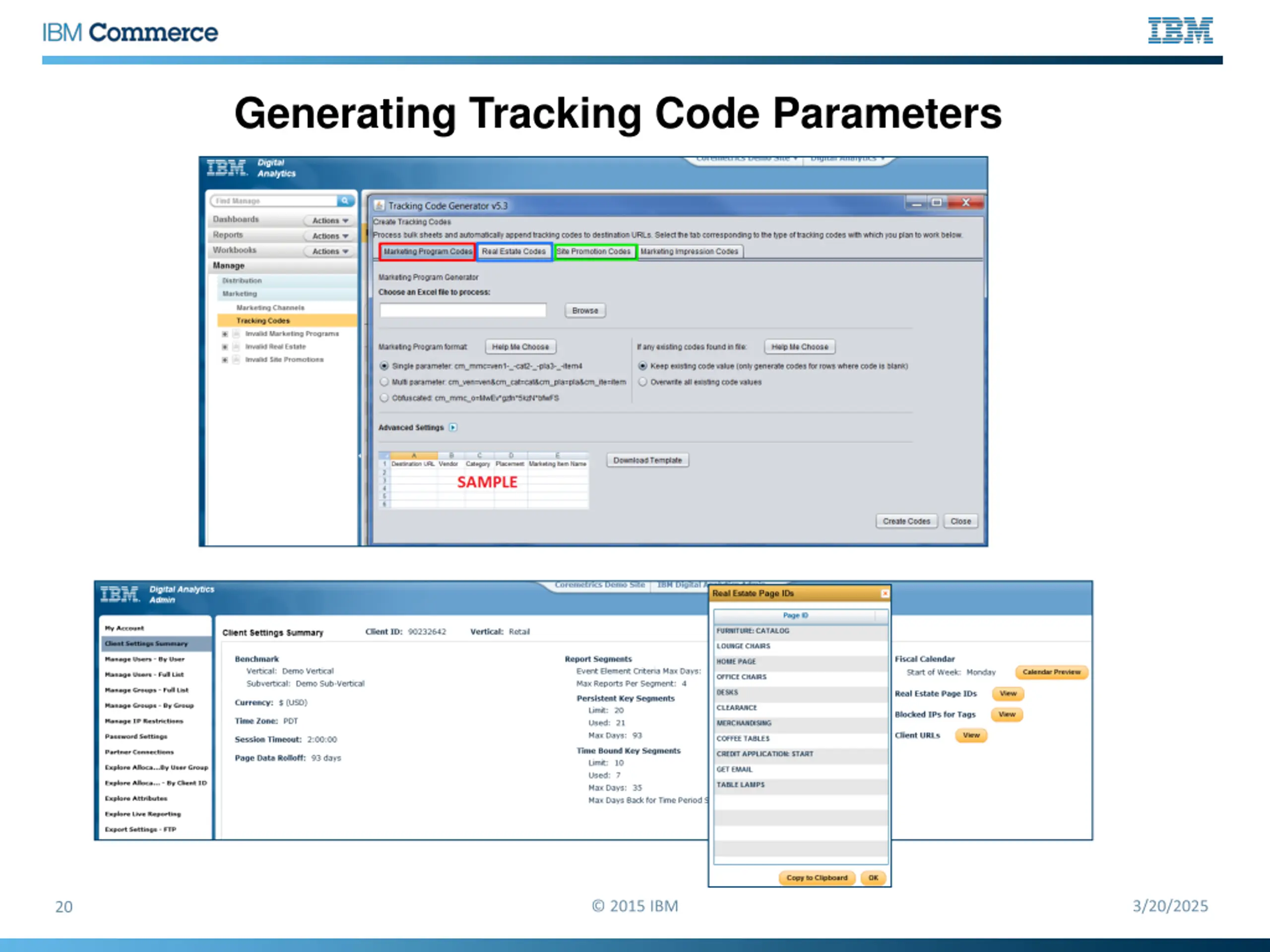This screenshot has width=1270, height=952.
Task: Select Keep existing code value option
Action: click(x=642, y=366)
